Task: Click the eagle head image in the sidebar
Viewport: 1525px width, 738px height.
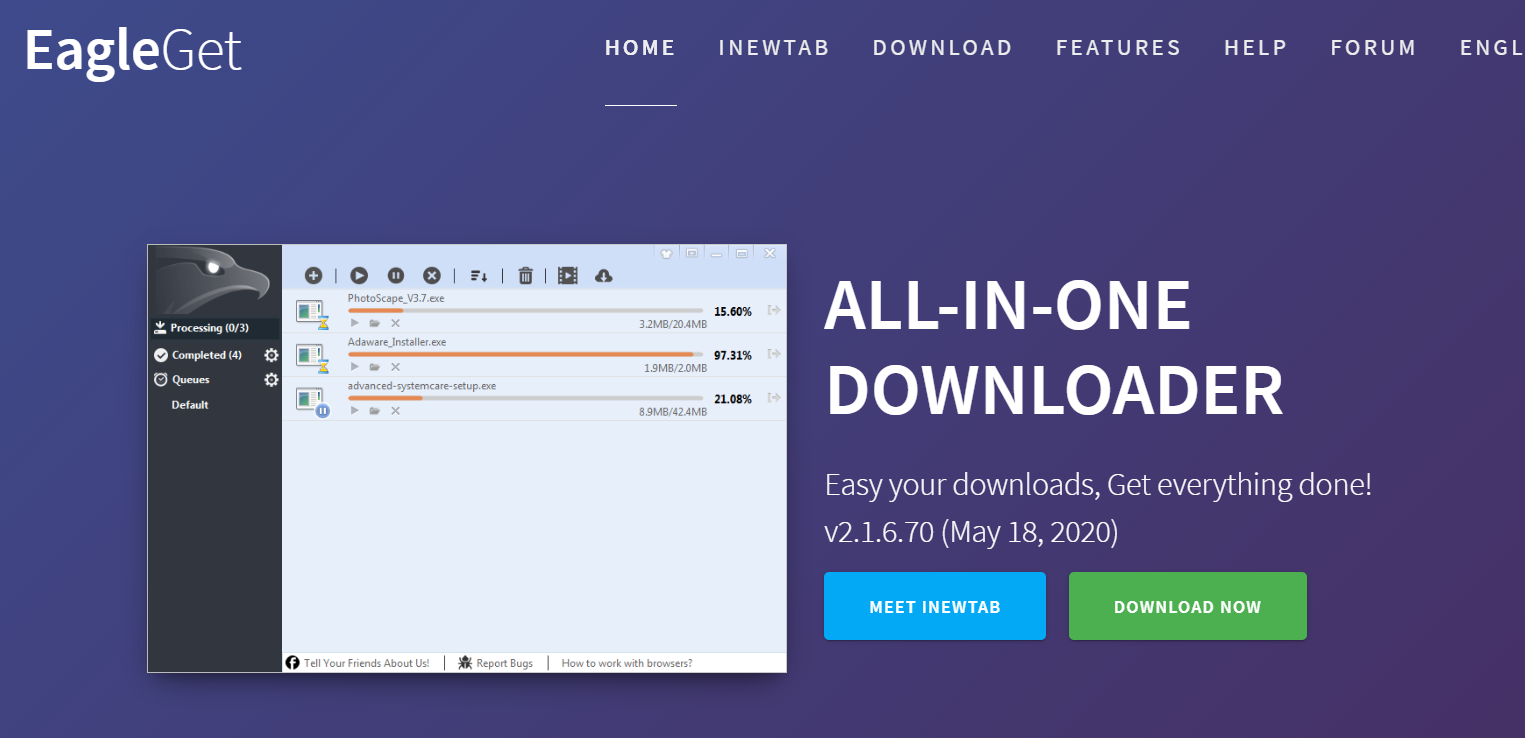Action: pyautogui.click(x=214, y=281)
